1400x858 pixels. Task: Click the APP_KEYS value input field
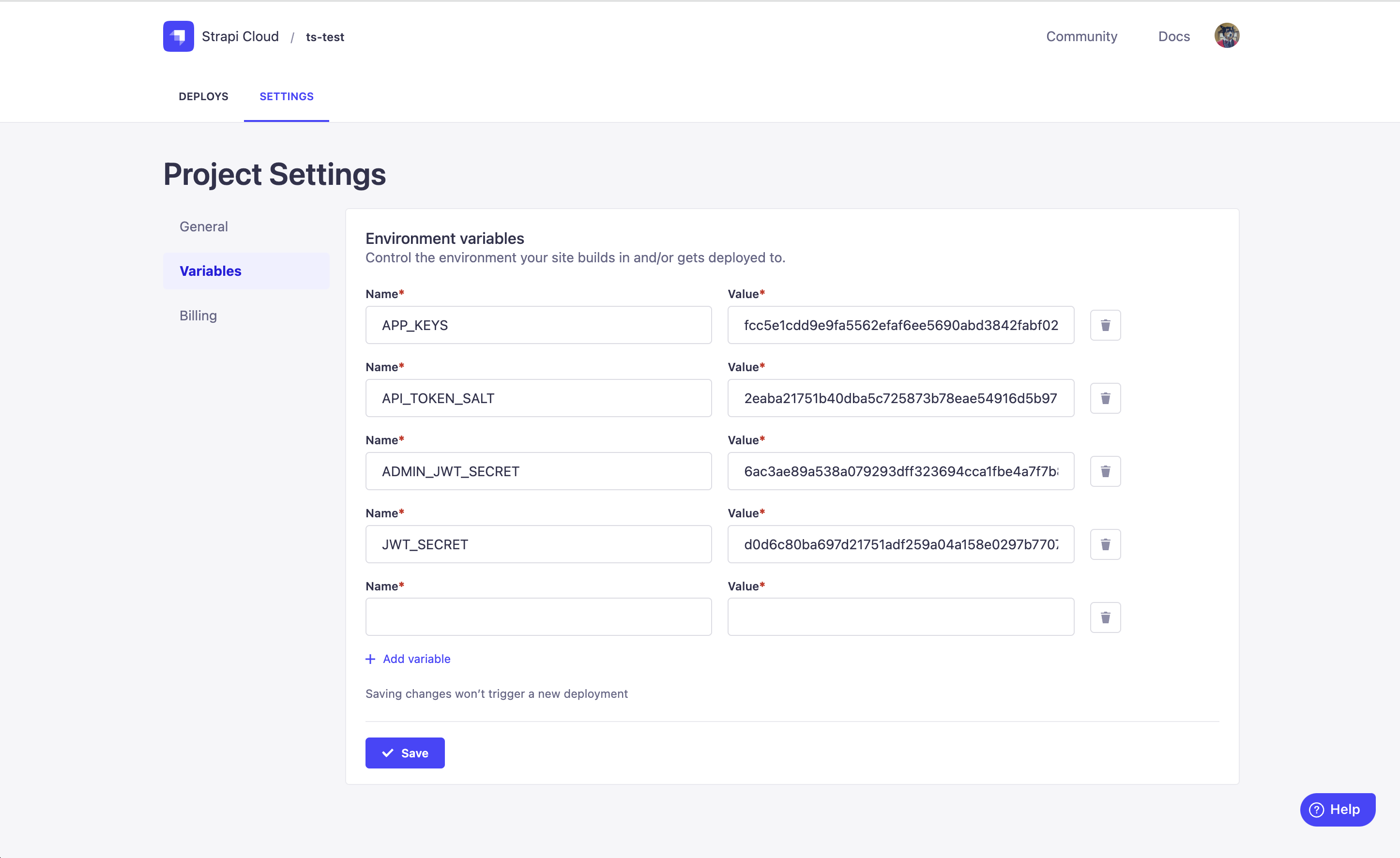click(x=900, y=325)
